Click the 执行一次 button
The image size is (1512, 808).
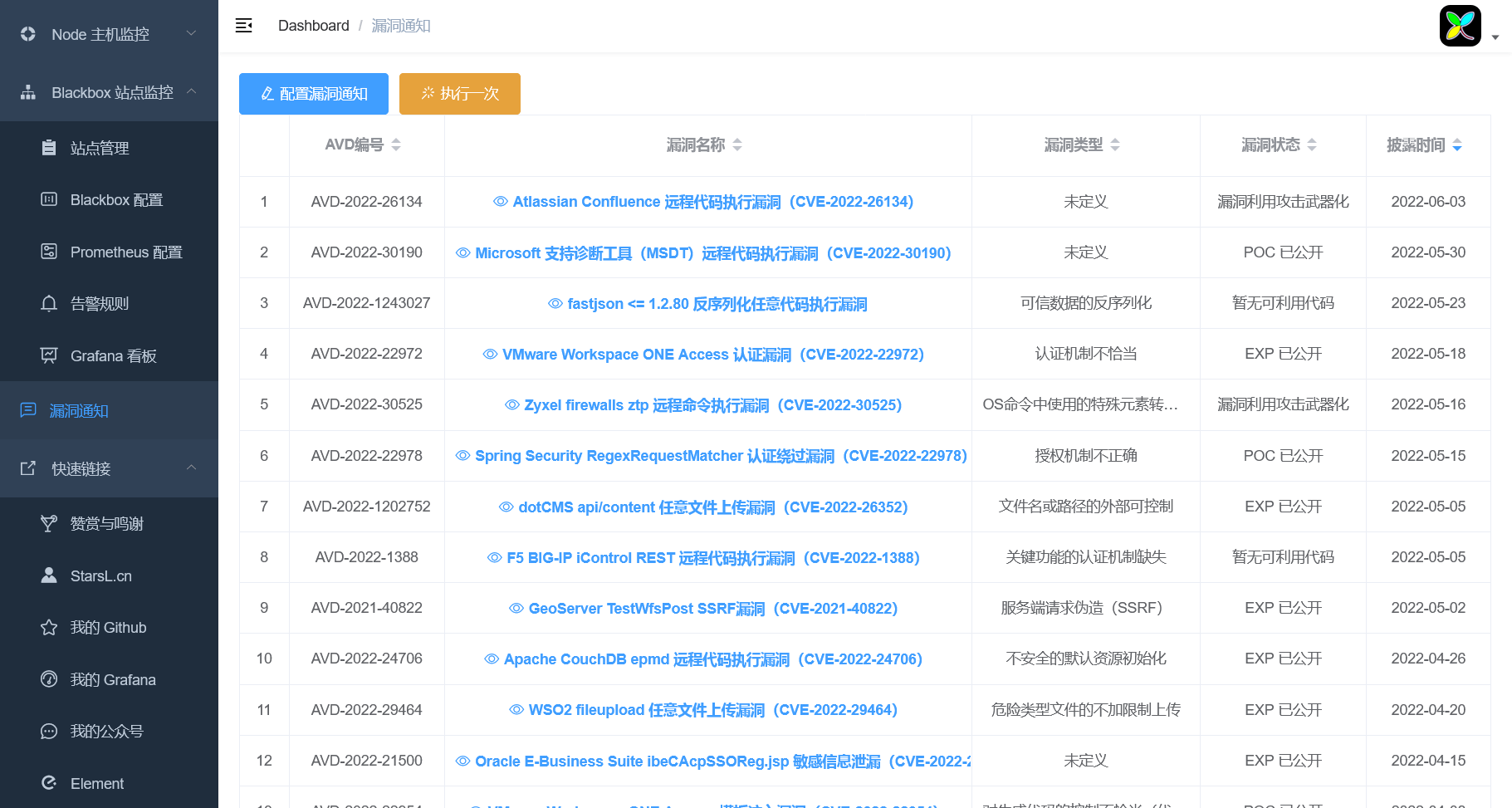tap(460, 94)
